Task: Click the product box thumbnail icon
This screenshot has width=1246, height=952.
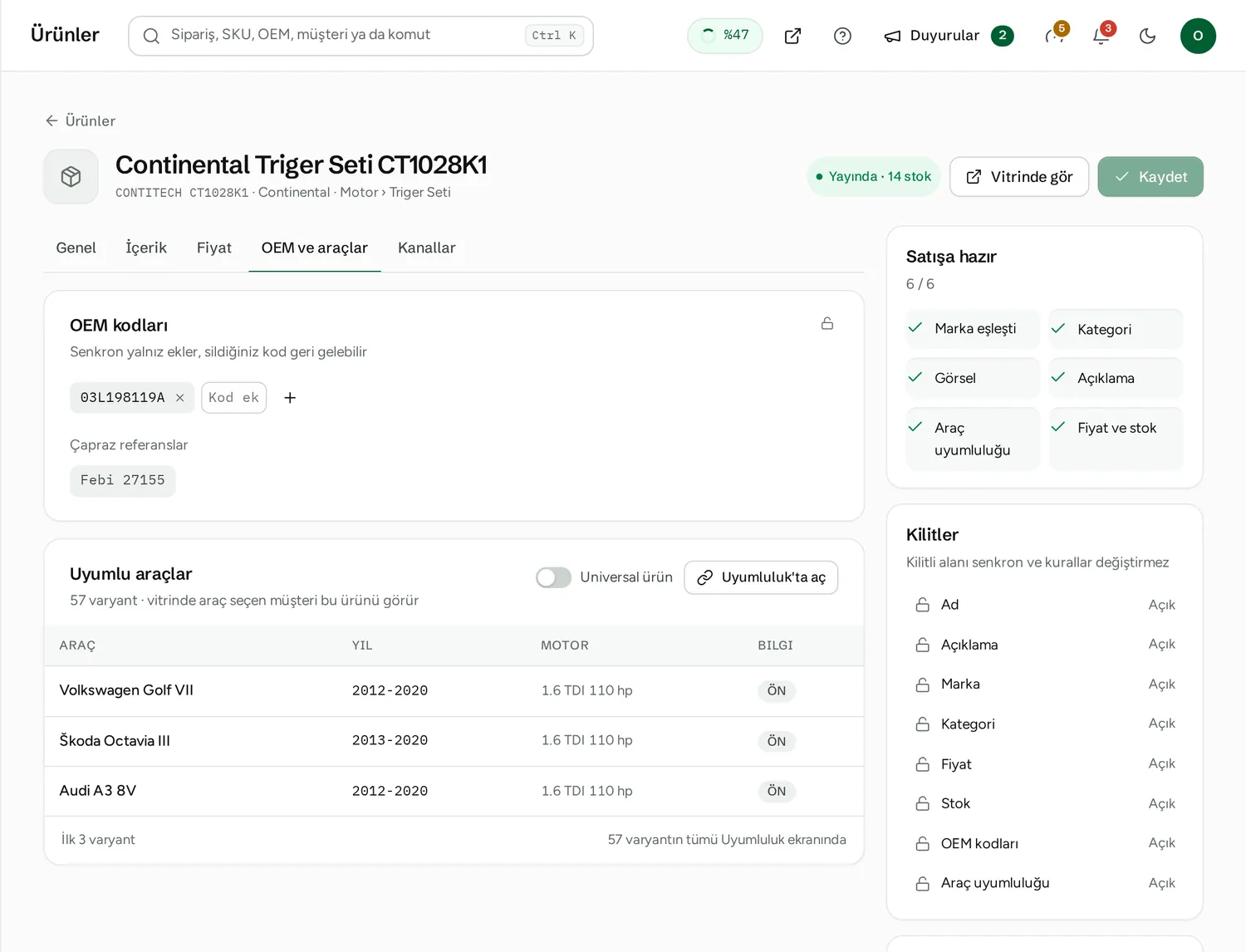Action: click(x=71, y=176)
